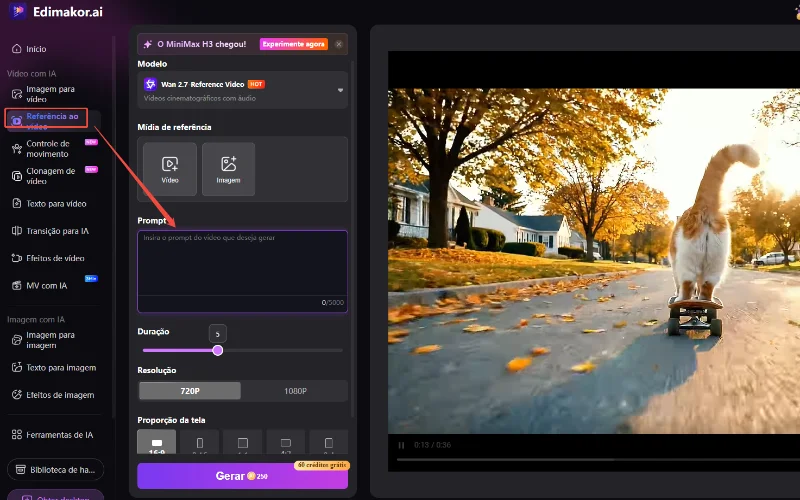Click the panel's vertical scrollbar
The image size is (800, 500).
point(353,240)
